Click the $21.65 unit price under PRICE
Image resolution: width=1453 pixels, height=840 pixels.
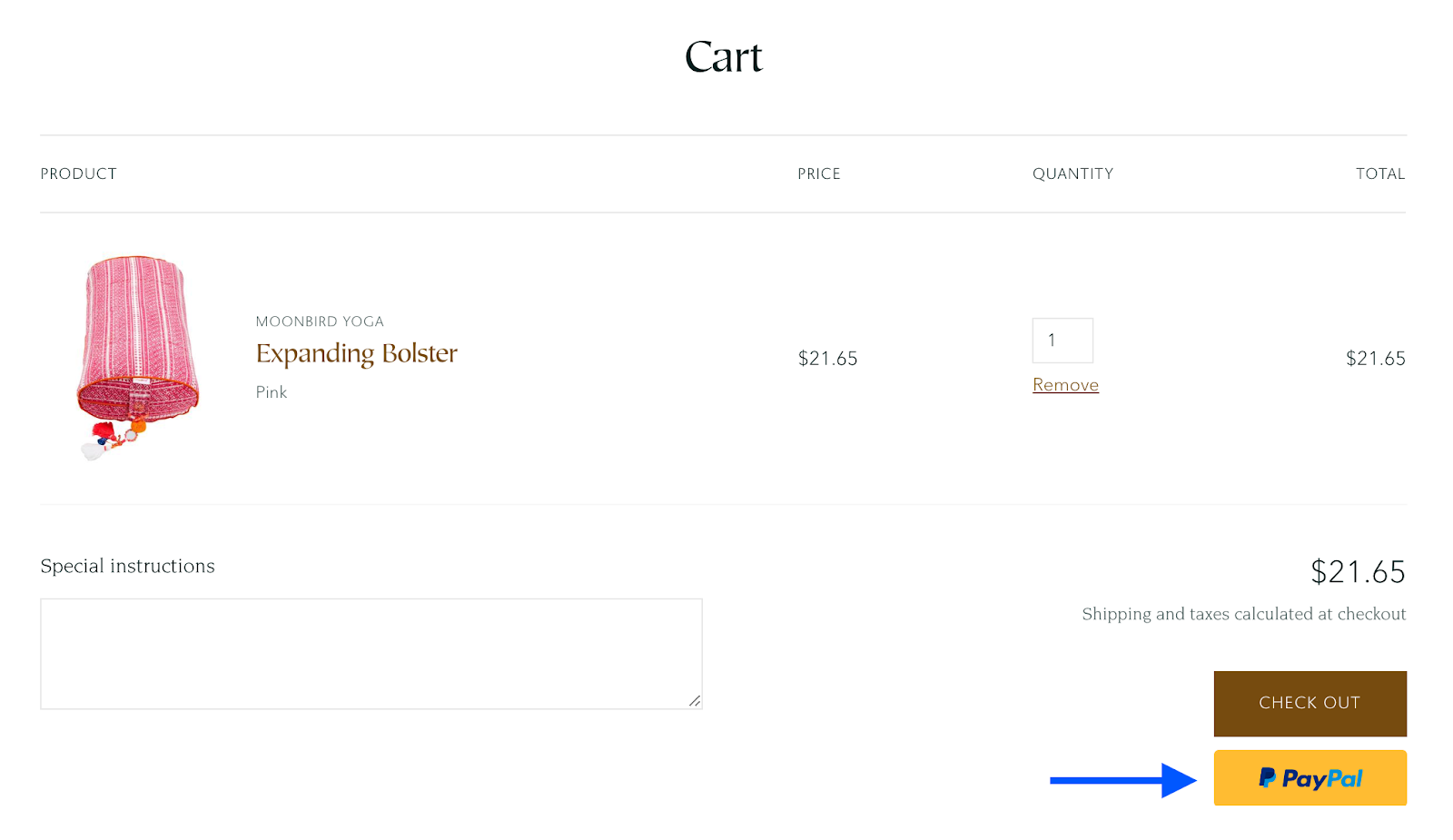pyautogui.click(x=827, y=359)
